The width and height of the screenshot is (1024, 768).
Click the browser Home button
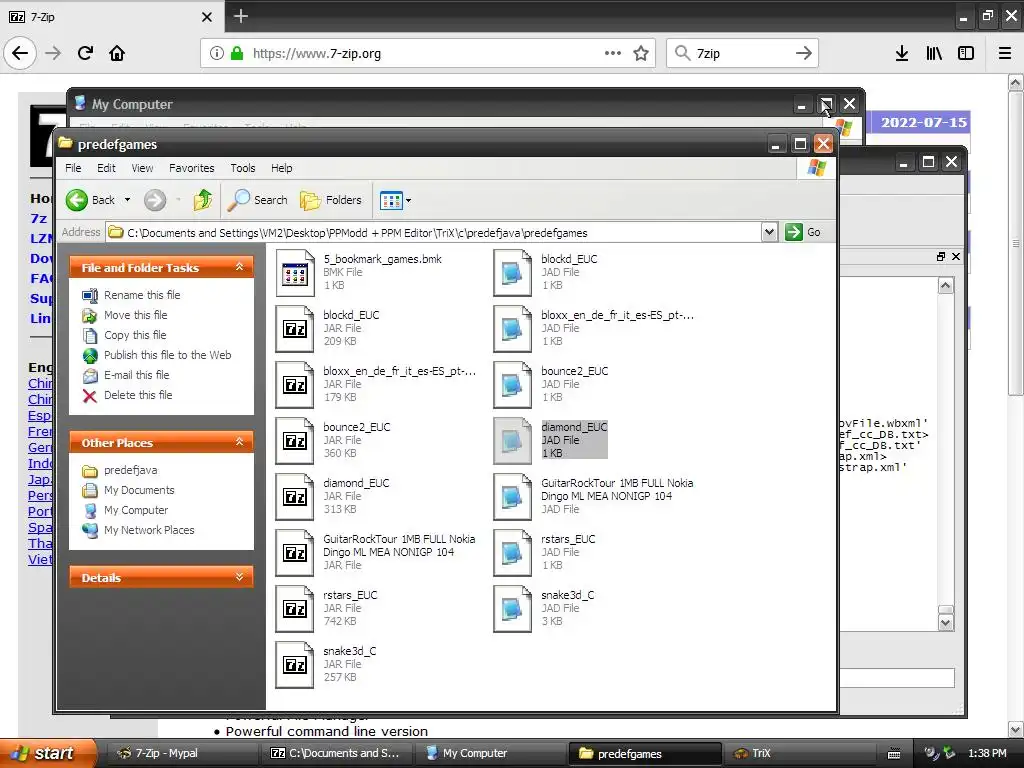[x=117, y=53]
